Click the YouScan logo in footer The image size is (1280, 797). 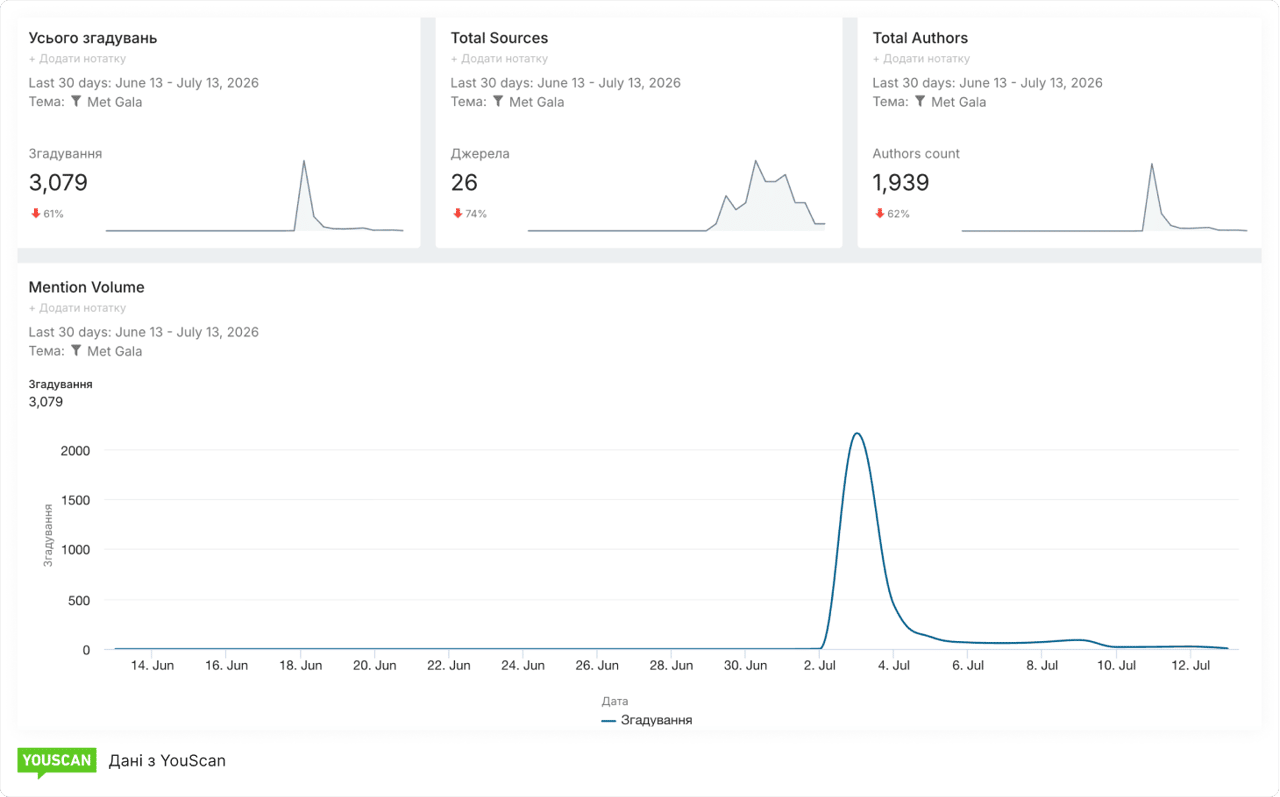pos(56,762)
